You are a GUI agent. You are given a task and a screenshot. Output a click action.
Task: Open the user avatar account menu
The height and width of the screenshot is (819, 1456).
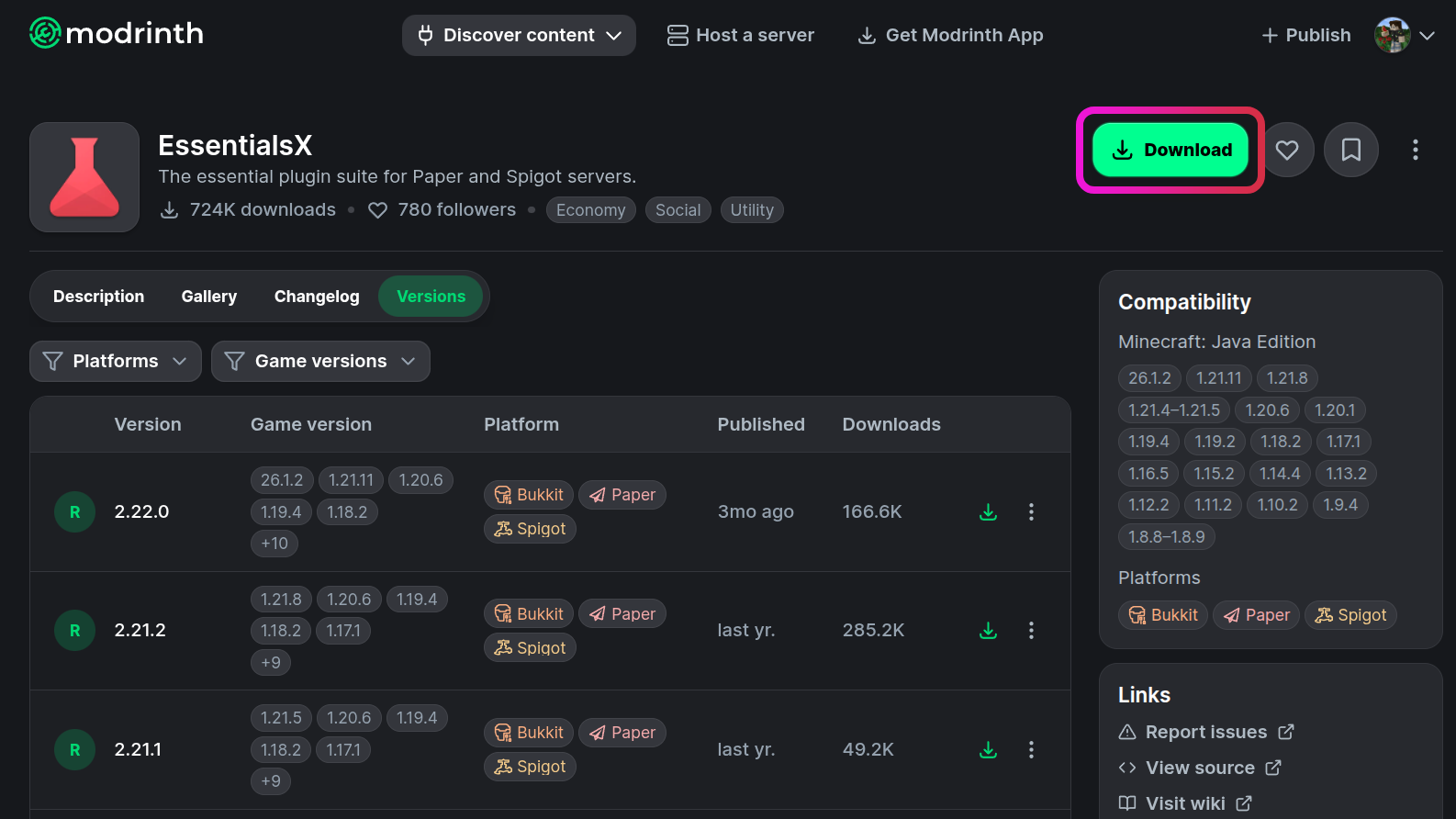pos(1404,35)
